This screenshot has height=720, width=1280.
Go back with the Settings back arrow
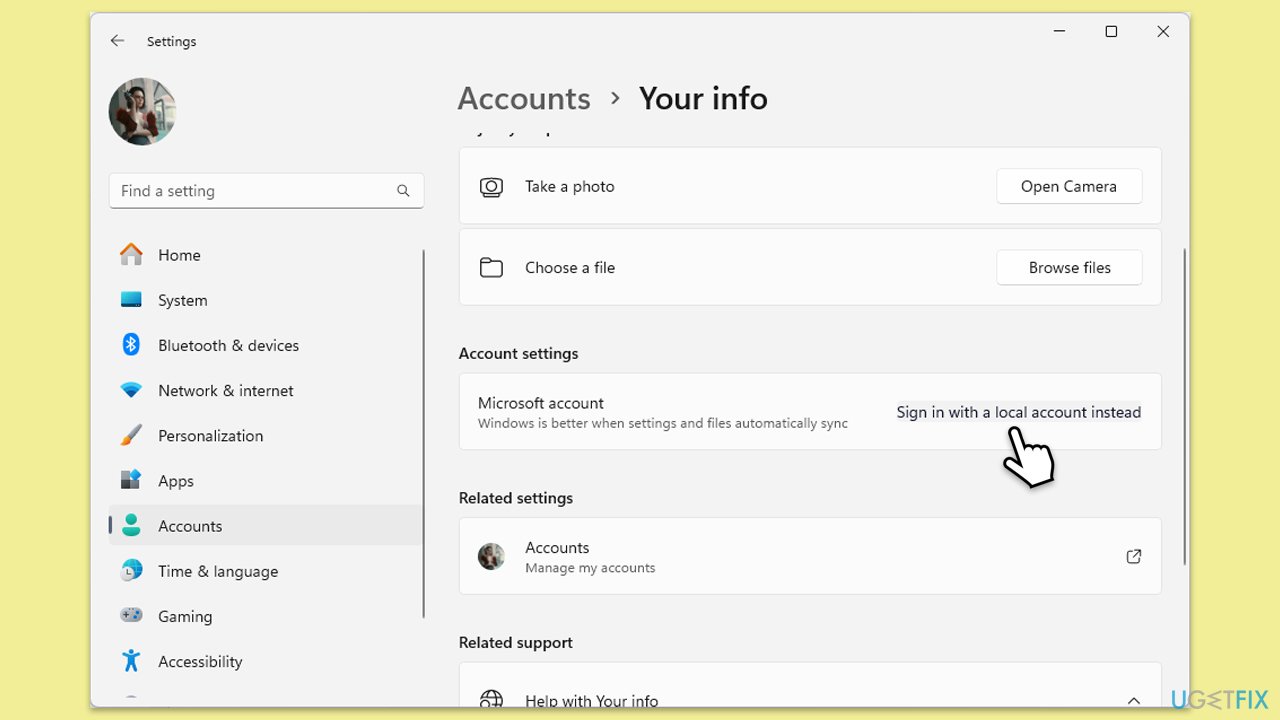(117, 41)
